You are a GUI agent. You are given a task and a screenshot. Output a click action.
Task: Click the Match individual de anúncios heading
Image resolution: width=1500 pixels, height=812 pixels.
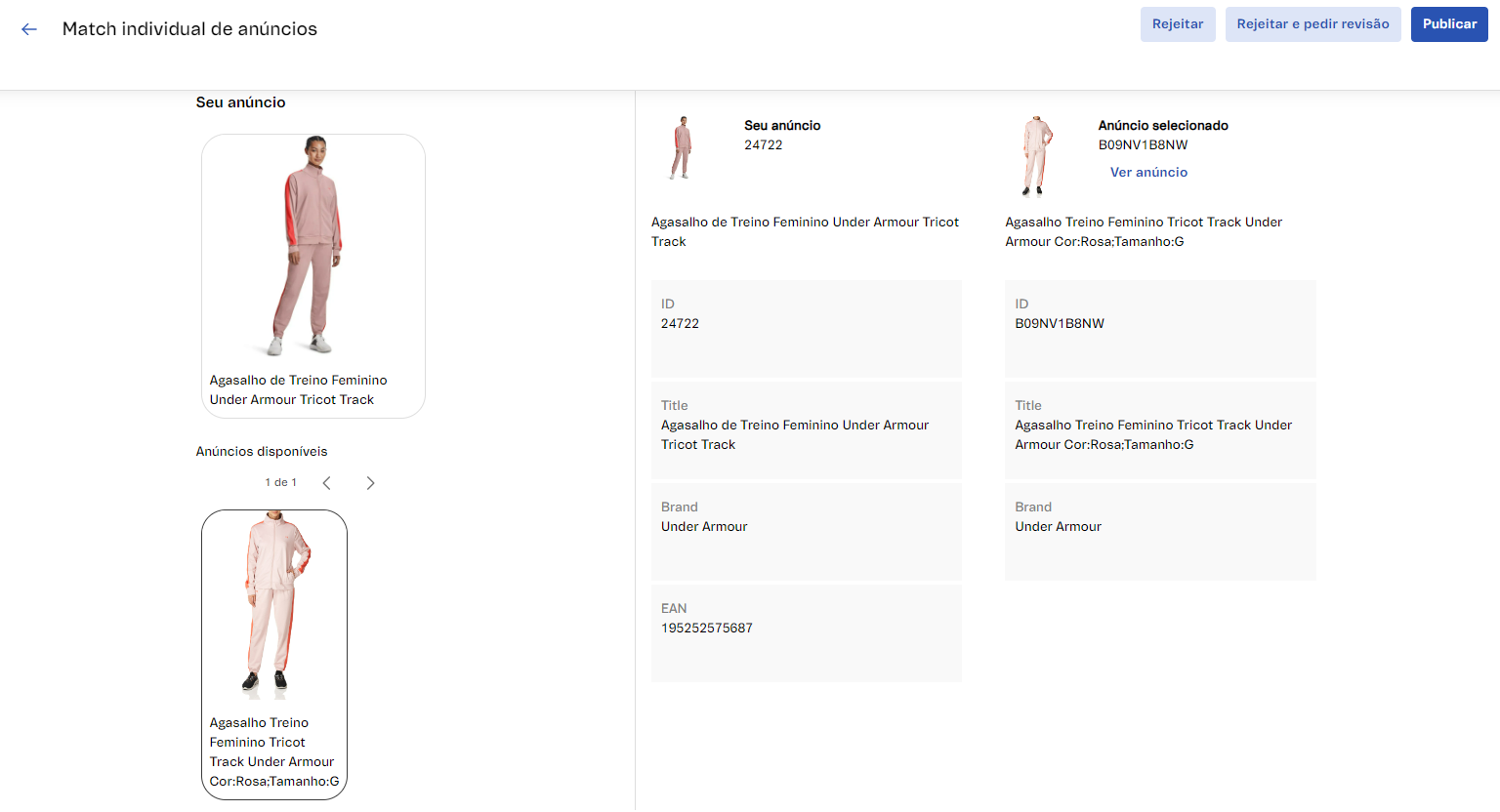click(189, 29)
